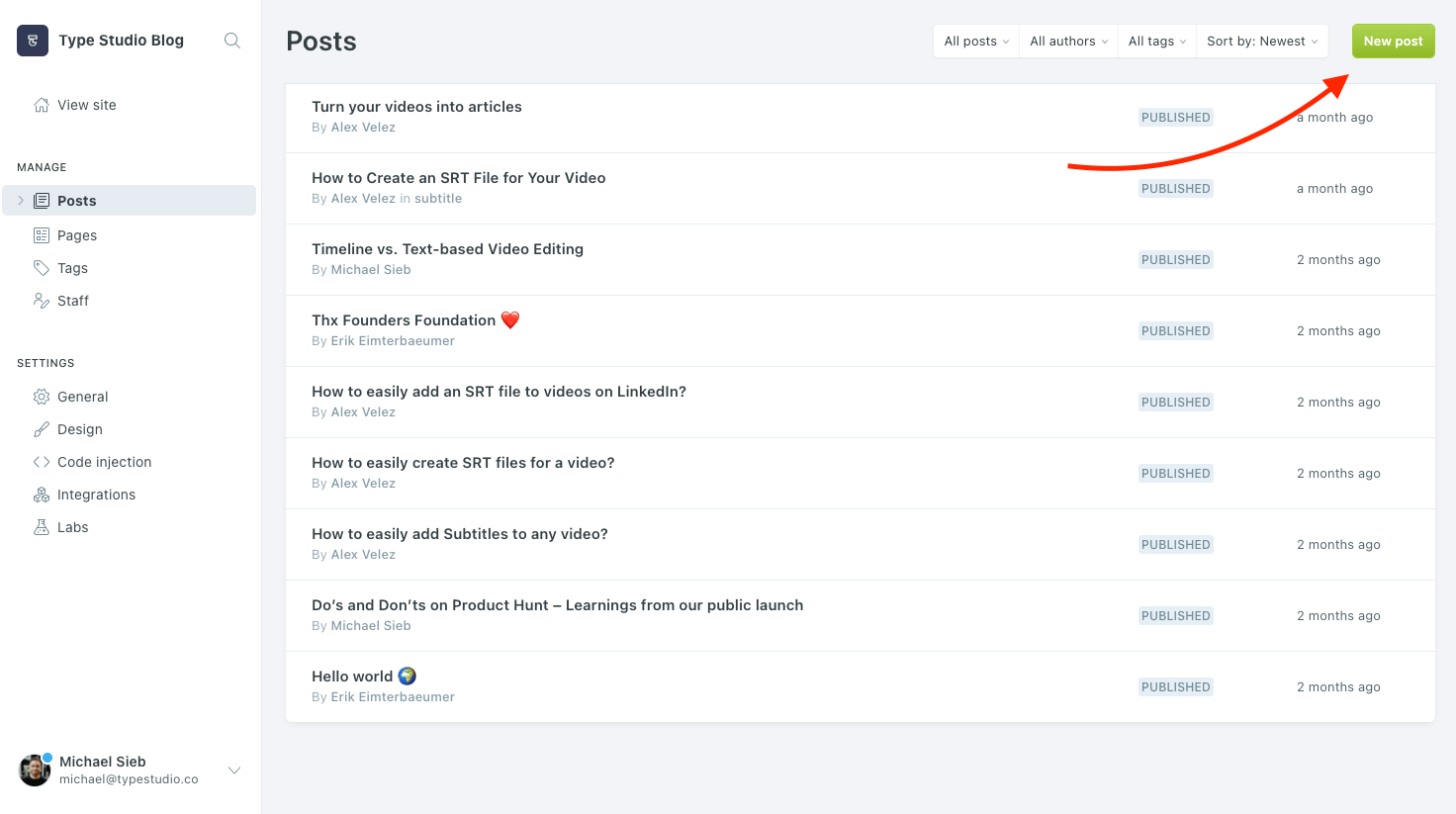
Task: Click the Labs flask icon
Action: coord(42,527)
